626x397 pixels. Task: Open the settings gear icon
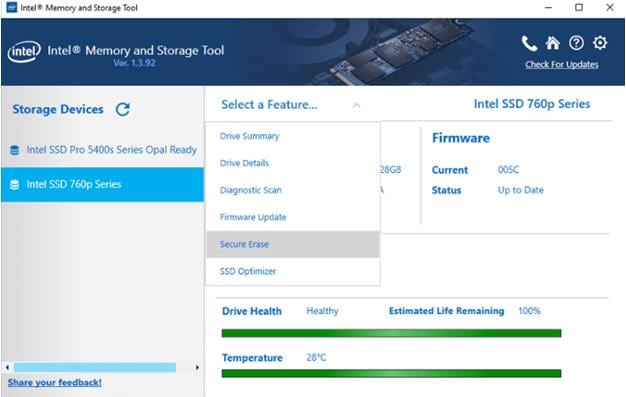(600, 43)
